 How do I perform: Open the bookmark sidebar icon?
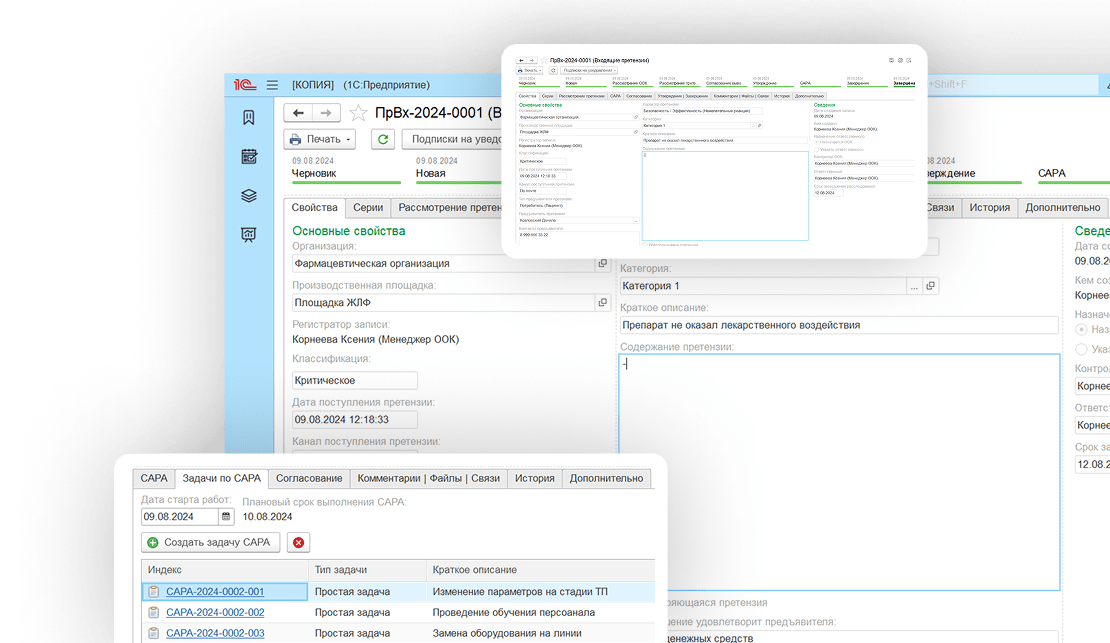248,118
